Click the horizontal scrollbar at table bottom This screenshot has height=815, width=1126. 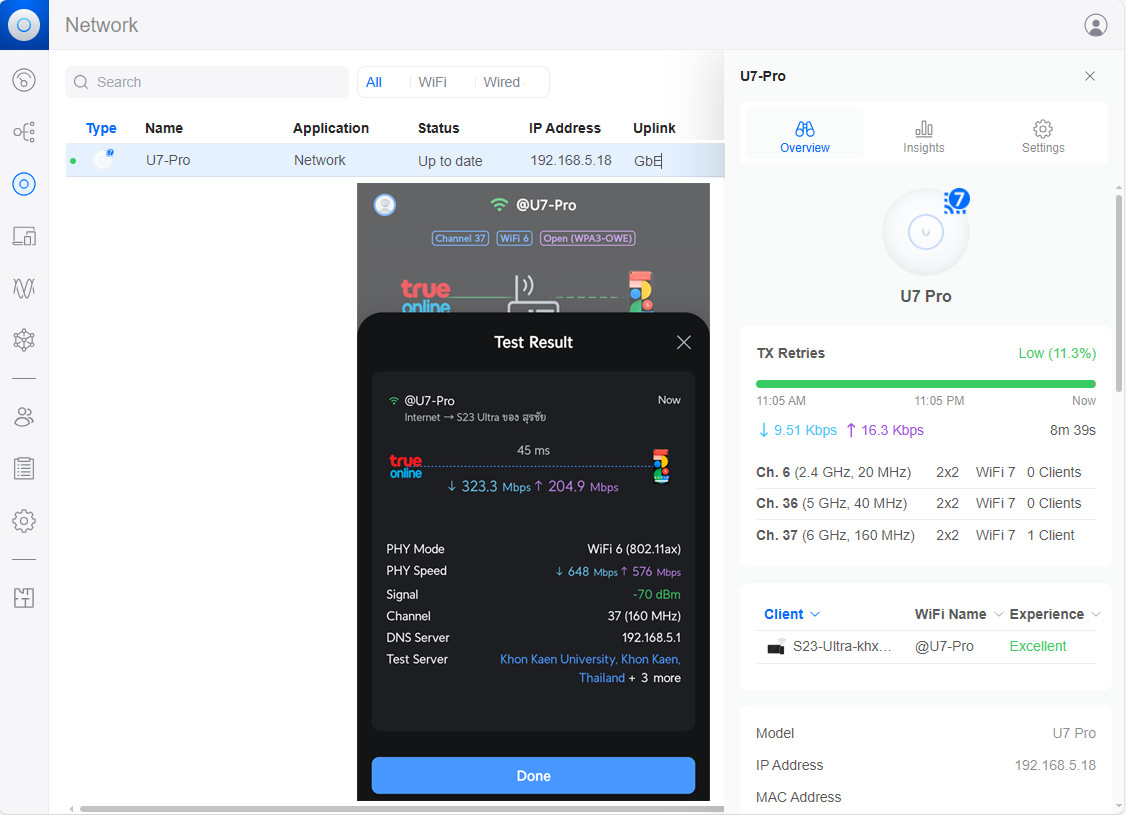[x=401, y=809]
